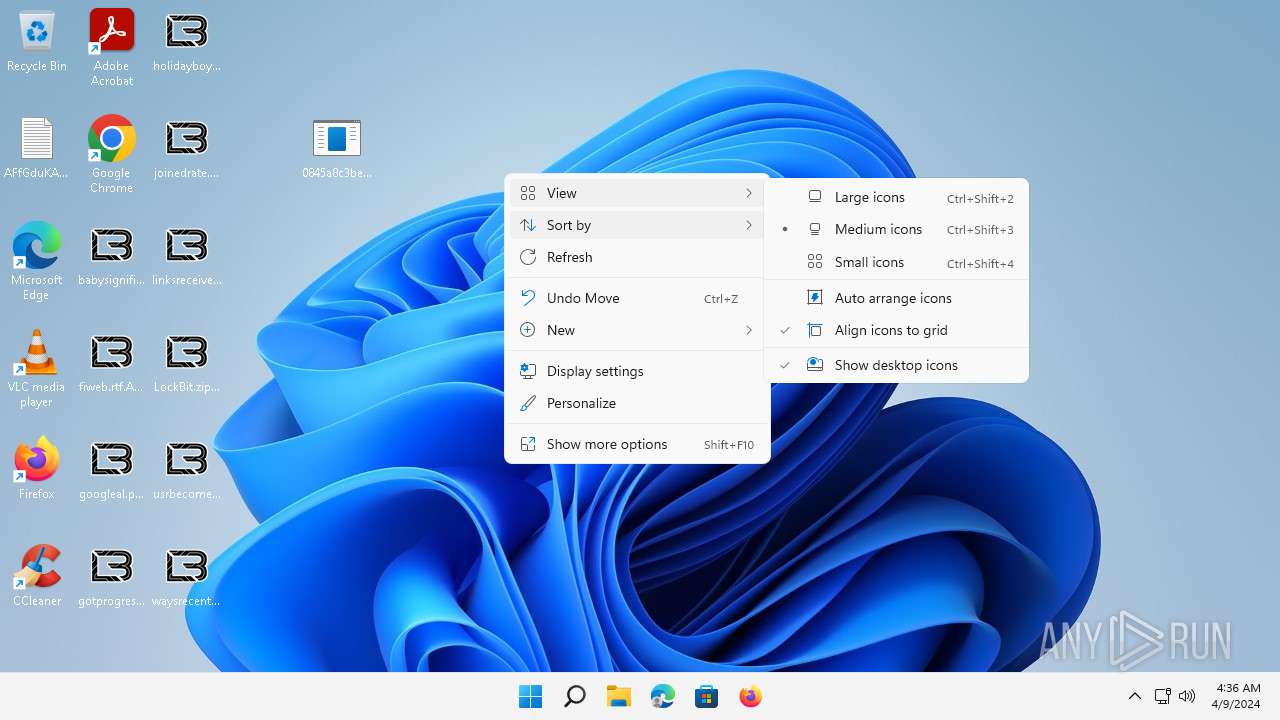Select the babysignifi... file icon
Viewport: 1280px width, 720px height.
(x=112, y=256)
